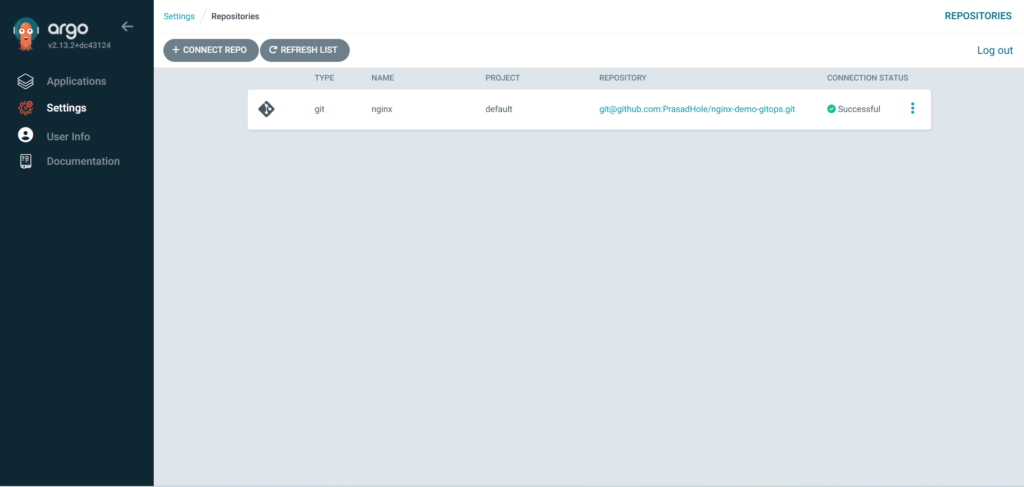Click the green Successful status checkmark
Viewport: 1024px width, 487px height.
pos(831,109)
